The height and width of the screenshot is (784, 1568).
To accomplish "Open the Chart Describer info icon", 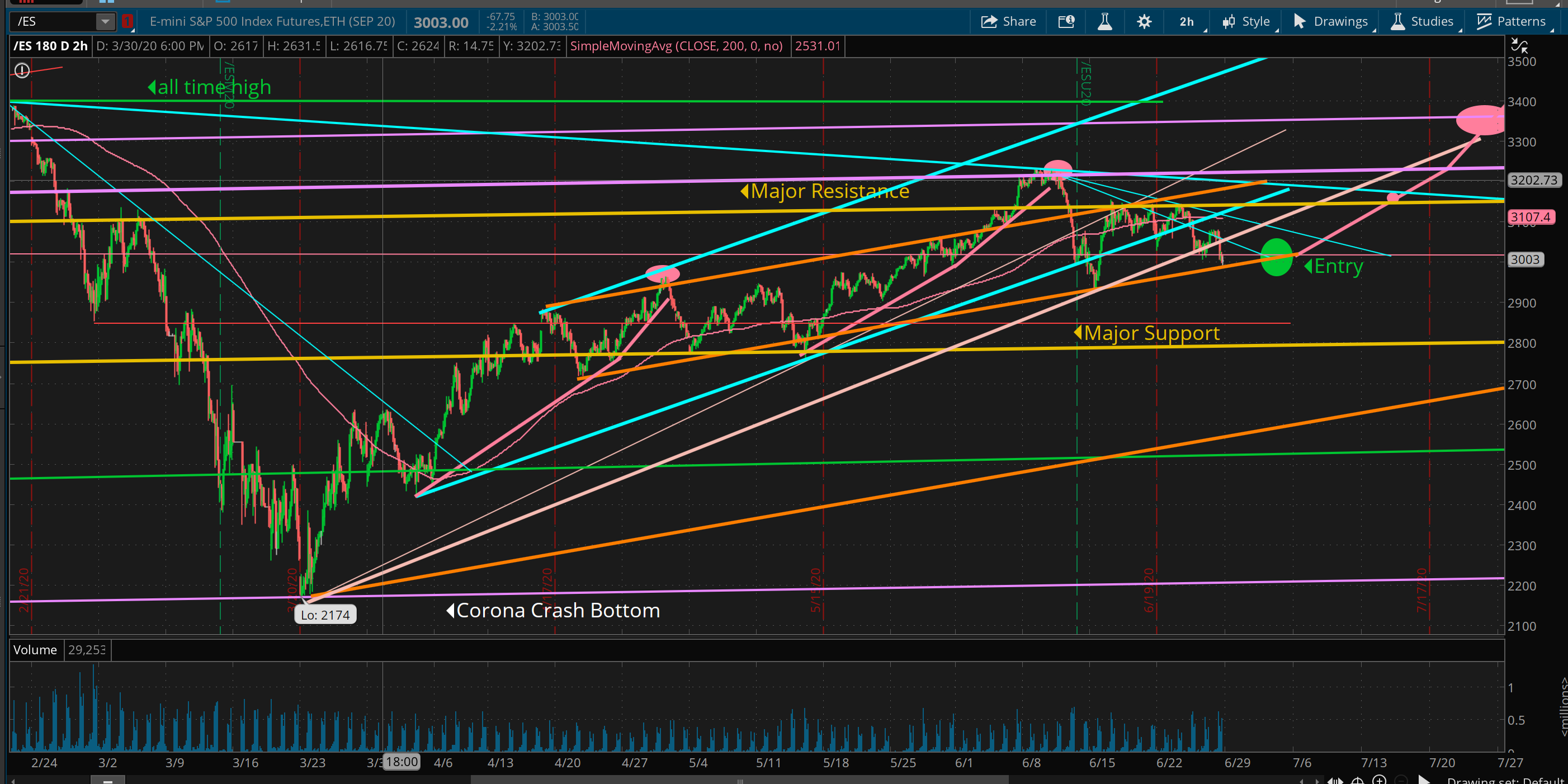I will (1066, 21).
